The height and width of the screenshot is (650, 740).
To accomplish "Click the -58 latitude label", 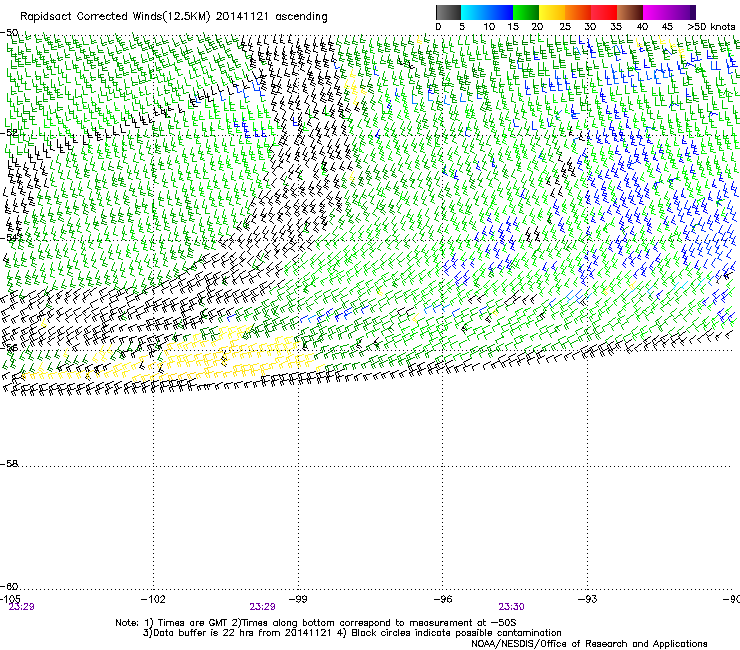I will click(9, 464).
